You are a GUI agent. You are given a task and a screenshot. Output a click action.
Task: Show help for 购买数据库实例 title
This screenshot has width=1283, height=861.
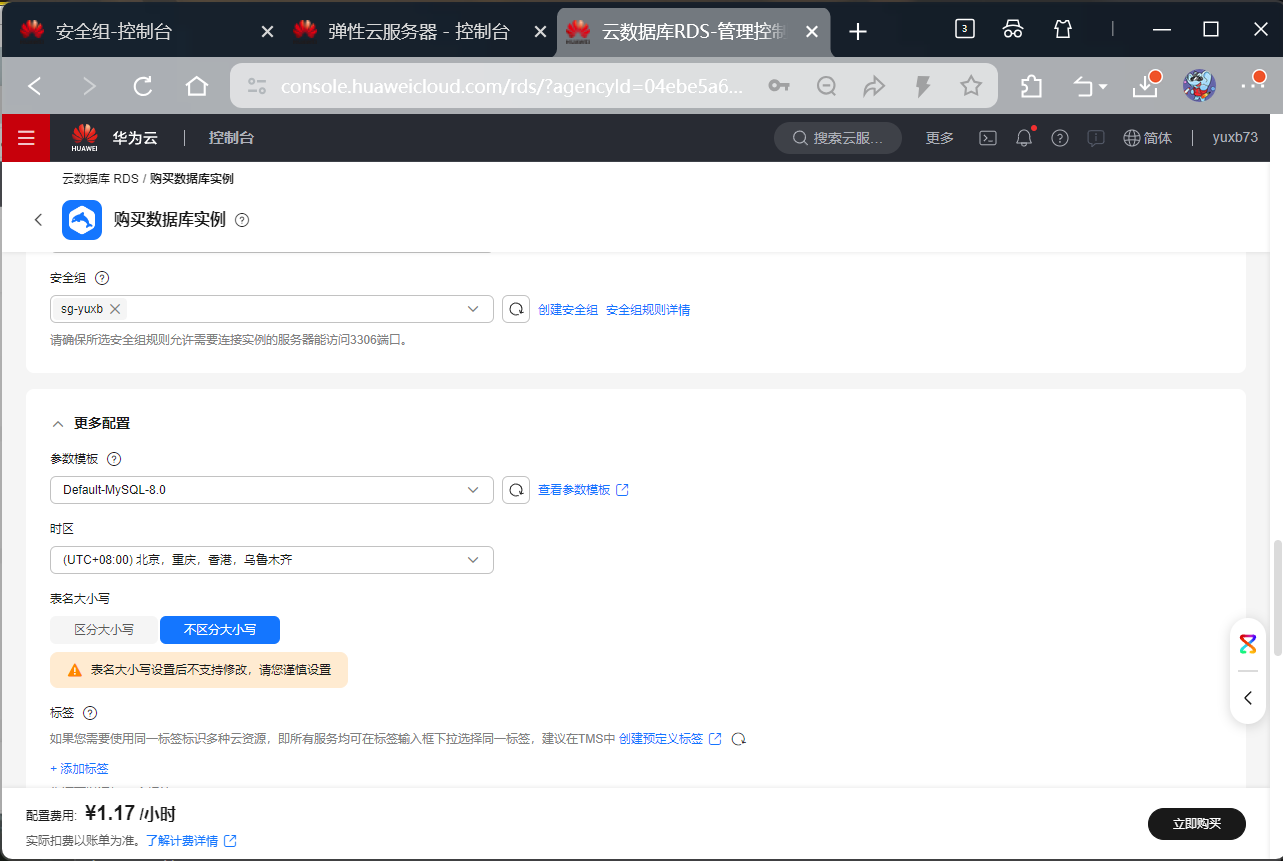(242, 220)
